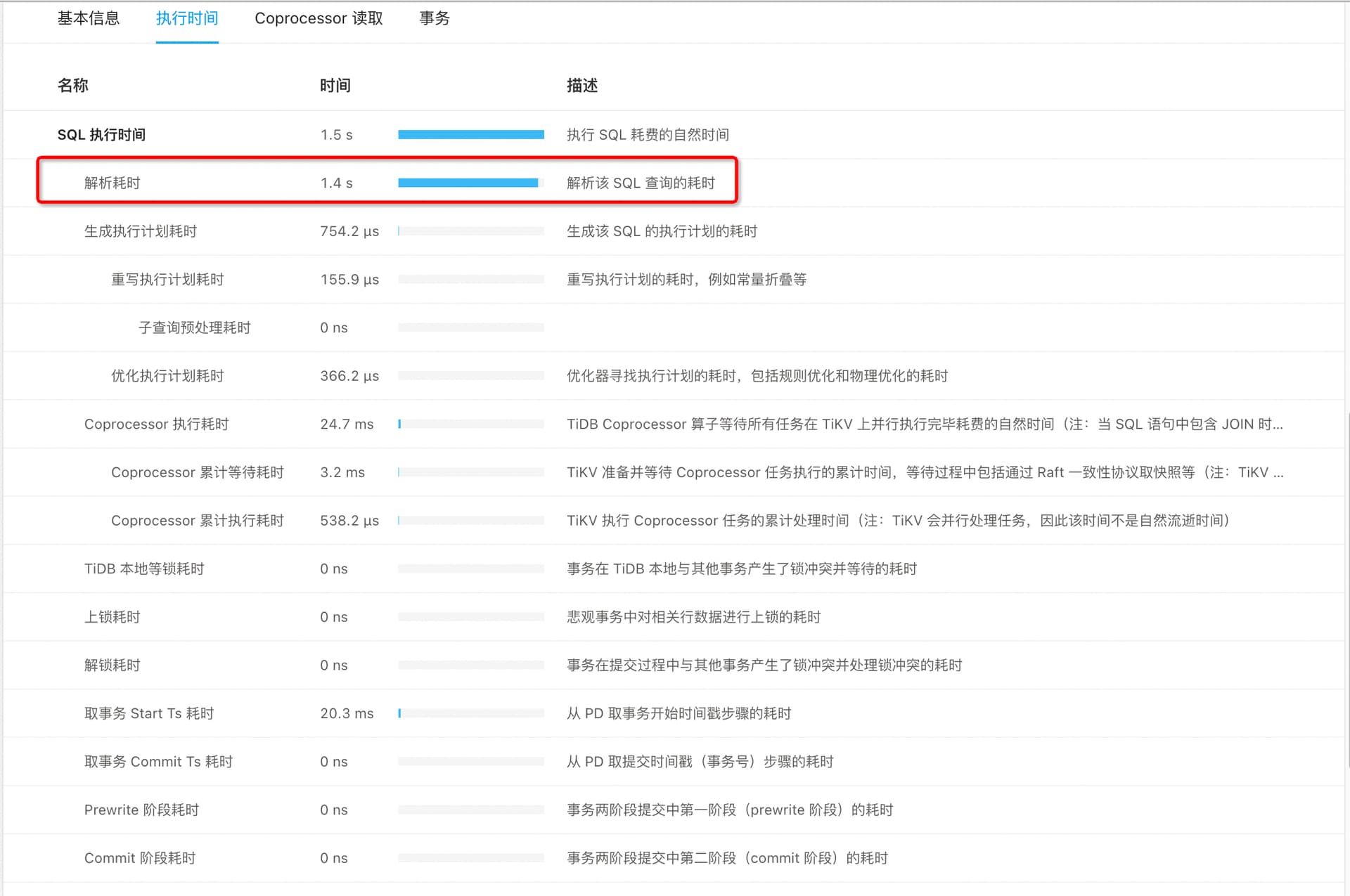1350x896 pixels.
Task: Select the 生成执行计划耗时 row label
Action: pyautogui.click(x=141, y=231)
